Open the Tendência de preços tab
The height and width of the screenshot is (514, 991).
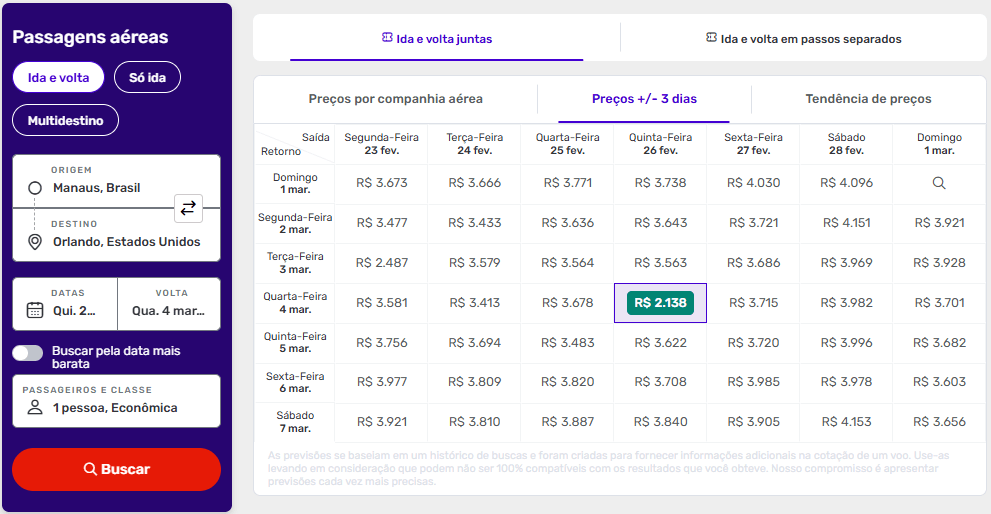pyautogui.click(x=868, y=99)
